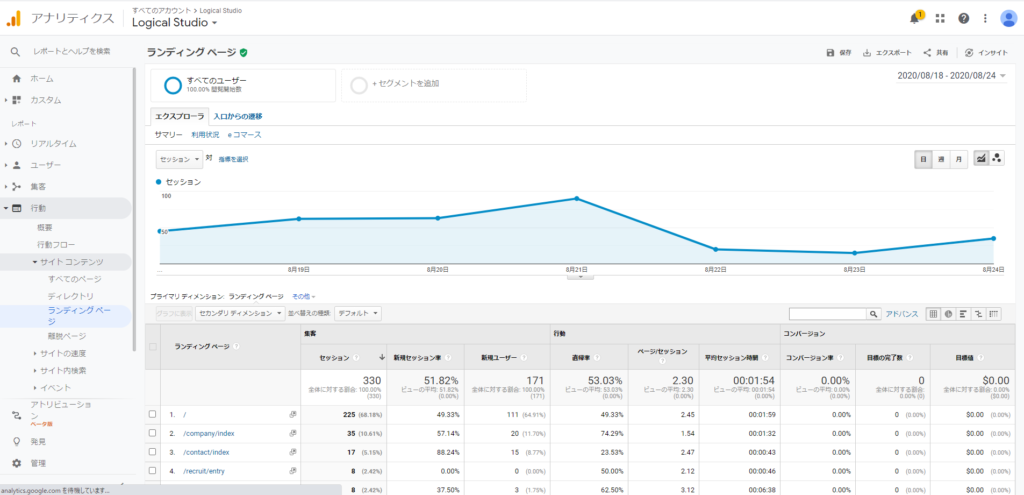Select the performance bar view icon
This screenshot has height=495, width=1024.
tap(963, 314)
